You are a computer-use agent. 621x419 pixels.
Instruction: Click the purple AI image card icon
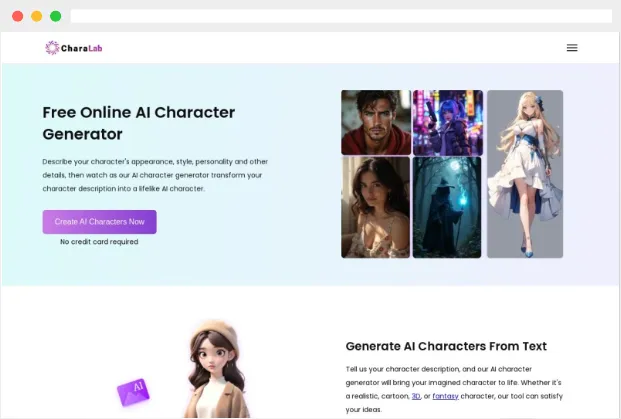133,392
